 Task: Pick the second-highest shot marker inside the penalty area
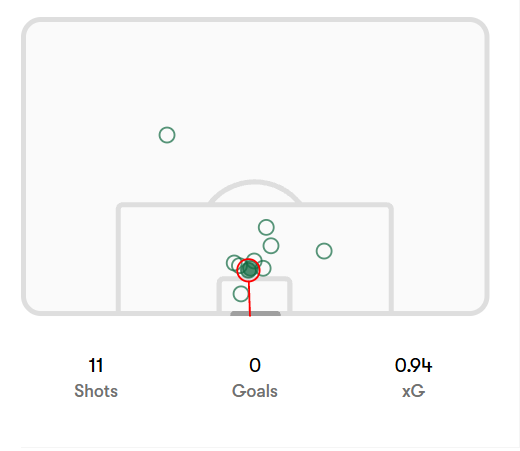271,246
